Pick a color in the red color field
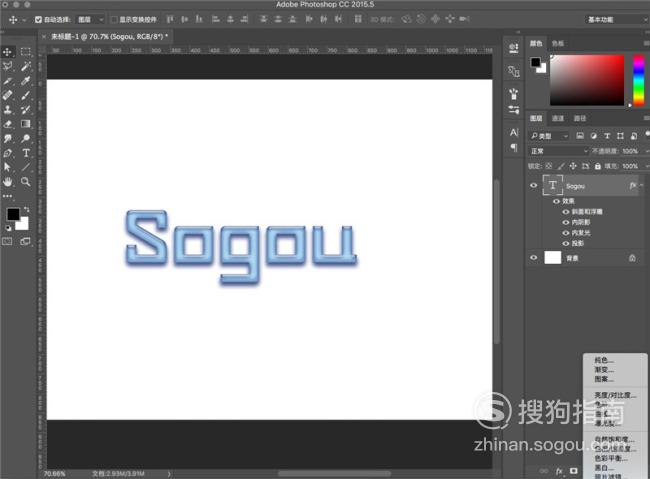Viewport: 650px width, 479px height. pos(587,80)
